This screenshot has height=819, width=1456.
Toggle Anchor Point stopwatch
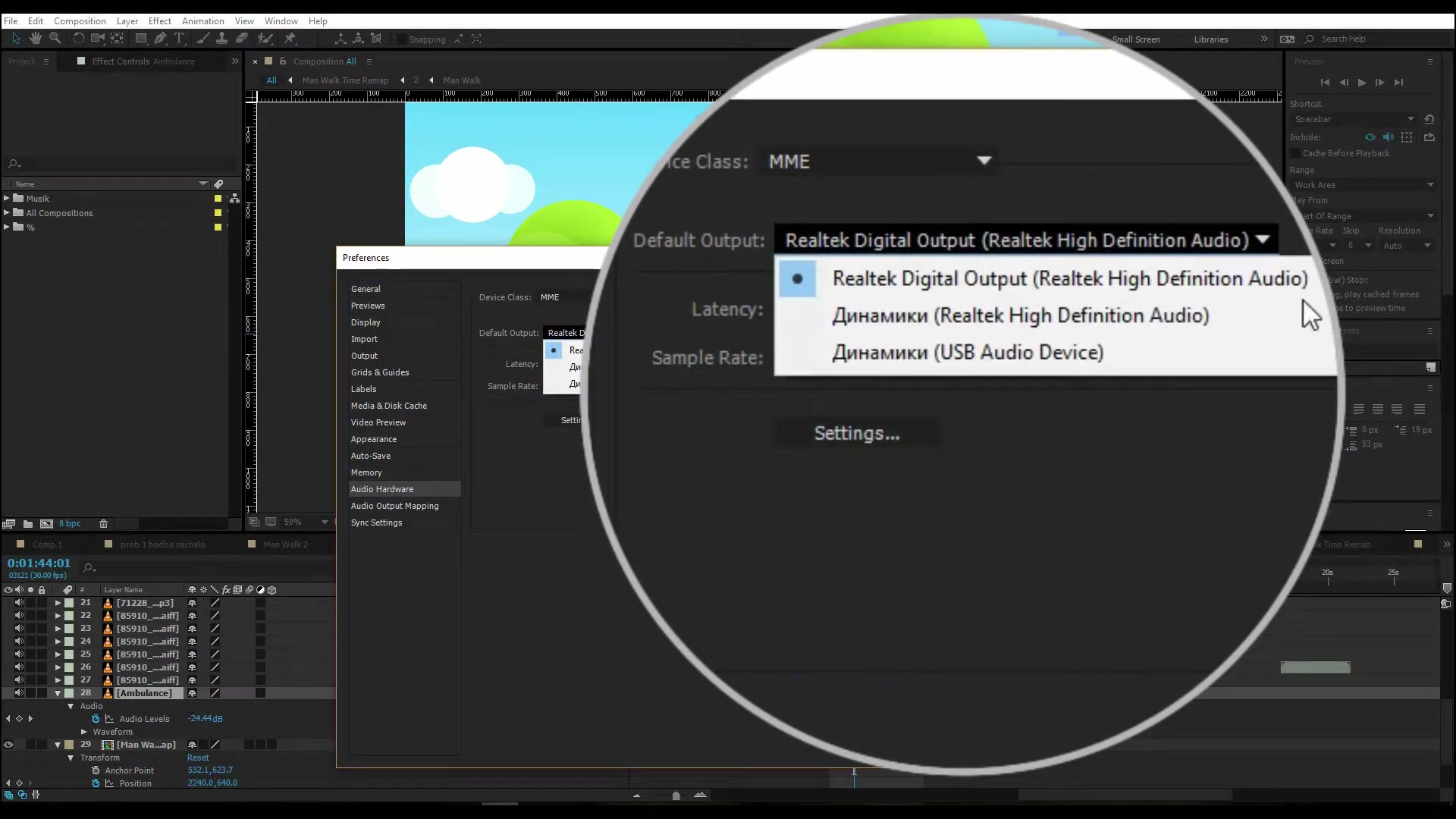tap(96, 770)
